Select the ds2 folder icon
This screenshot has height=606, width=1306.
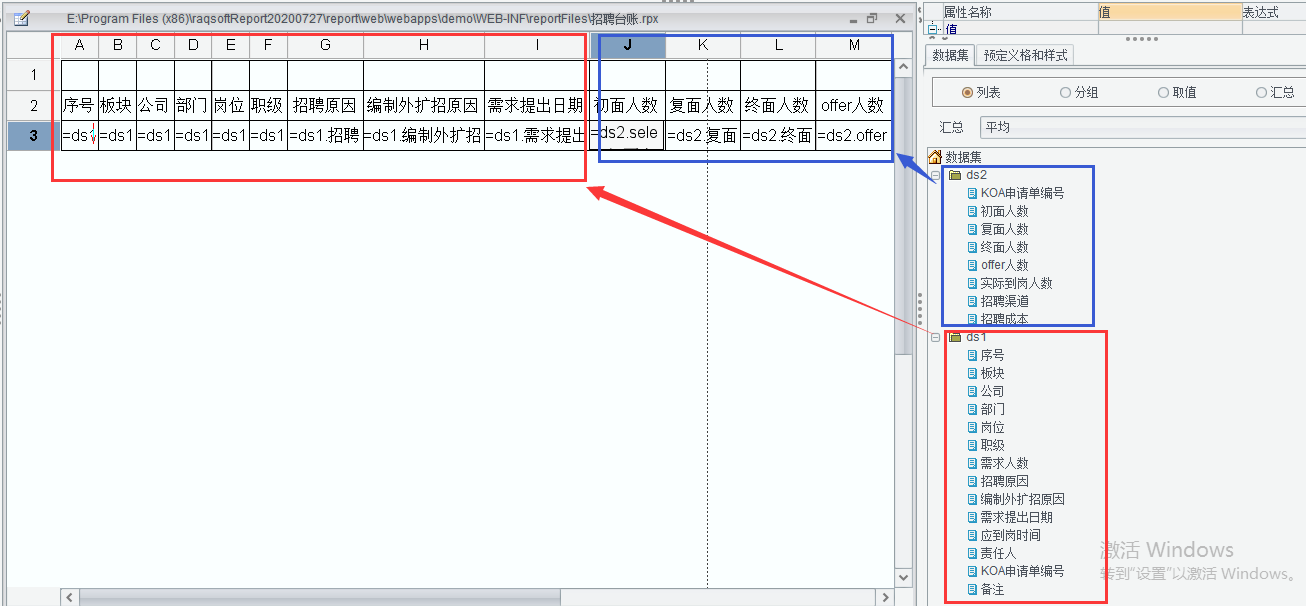tap(955, 175)
